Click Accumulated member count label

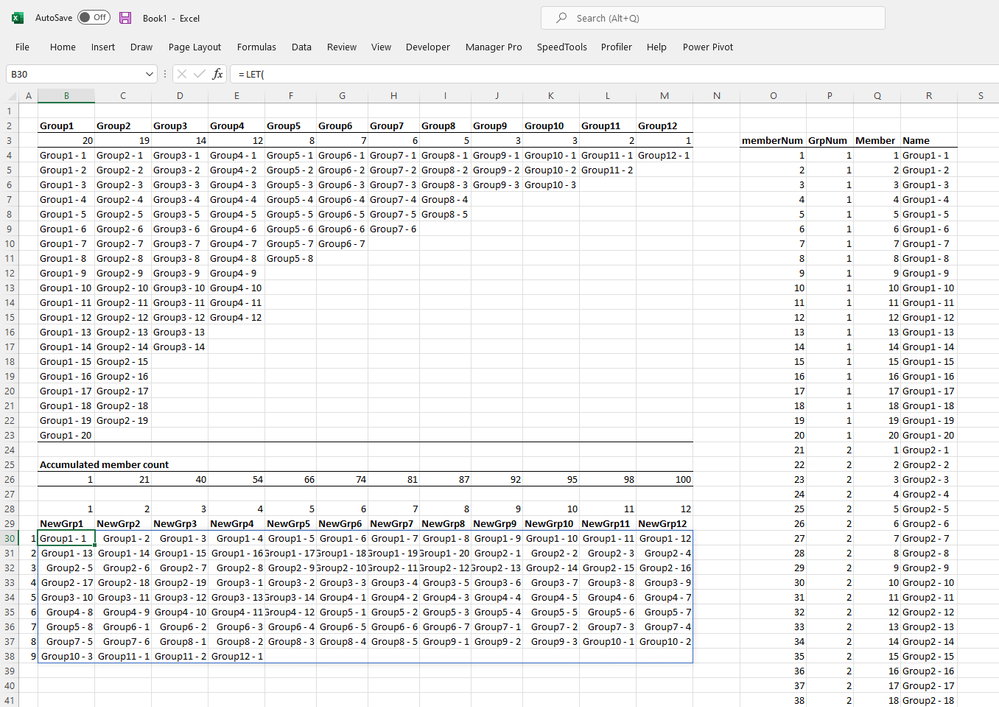click(x=104, y=465)
